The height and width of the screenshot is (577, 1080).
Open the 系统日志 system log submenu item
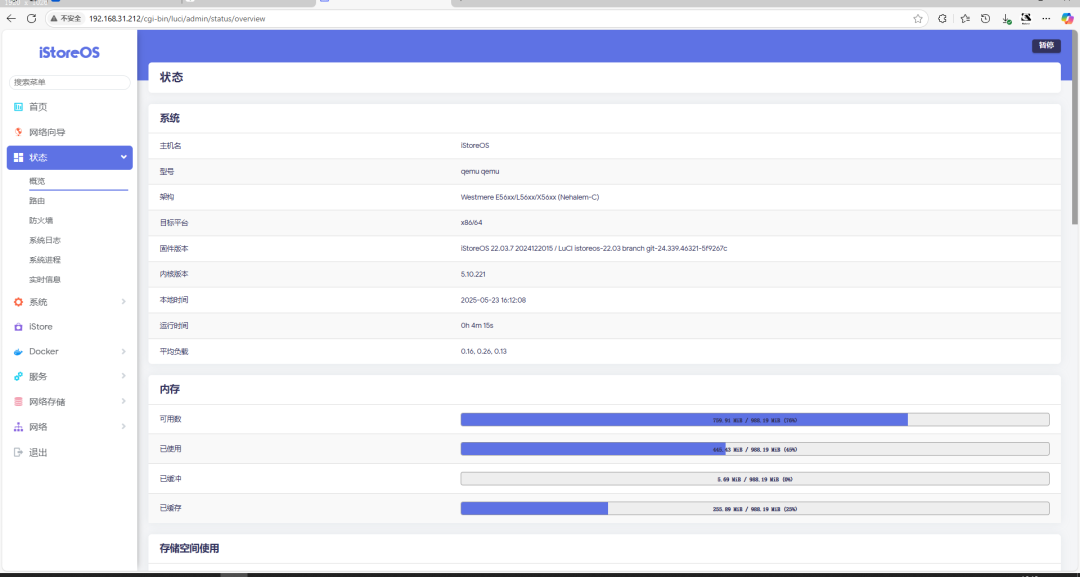coord(45,240)
